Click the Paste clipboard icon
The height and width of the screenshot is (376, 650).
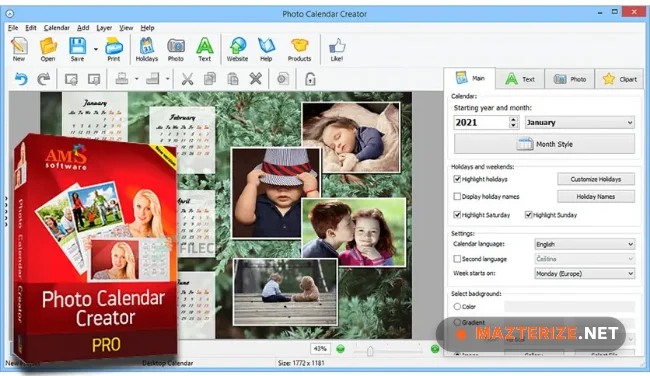[x=233, y=79]
